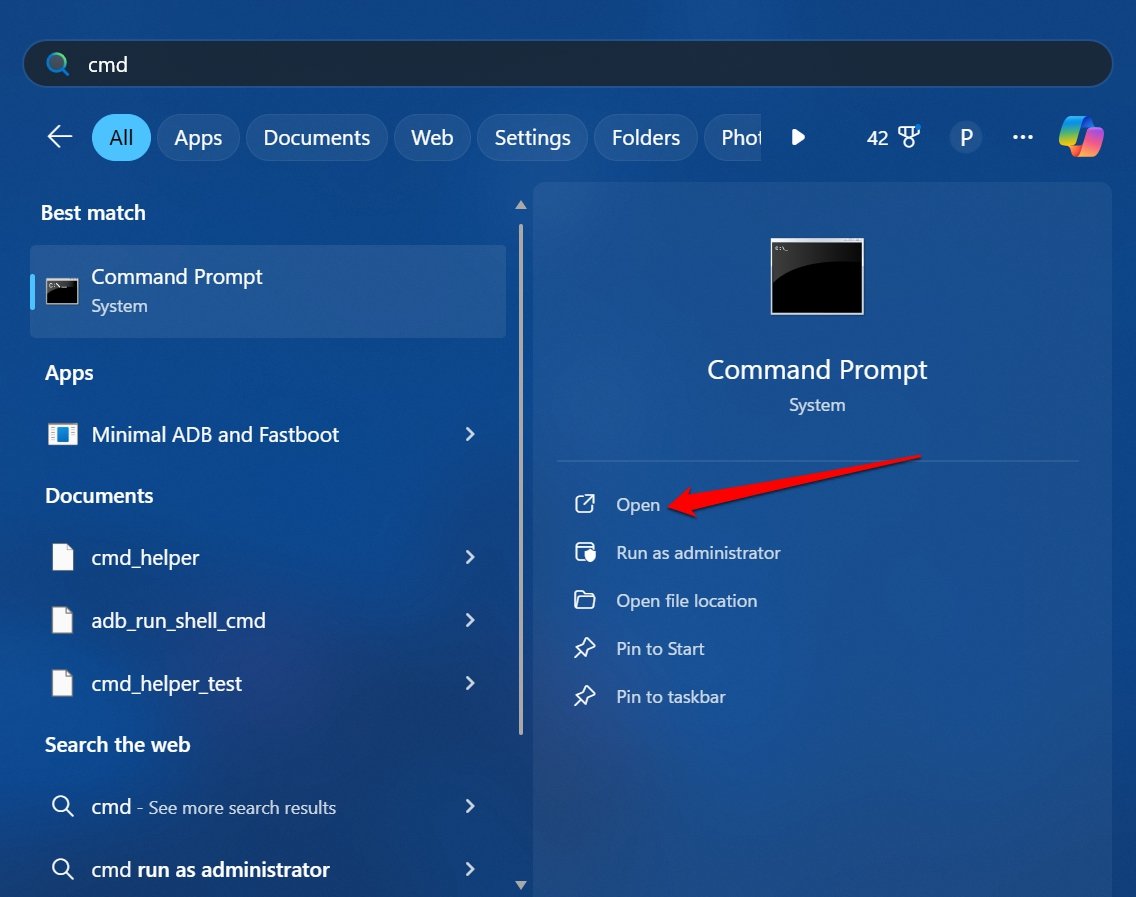Open the three-dot more options menu
This screenshot has height=897, width=1136.
click(x=1022, y=137)
